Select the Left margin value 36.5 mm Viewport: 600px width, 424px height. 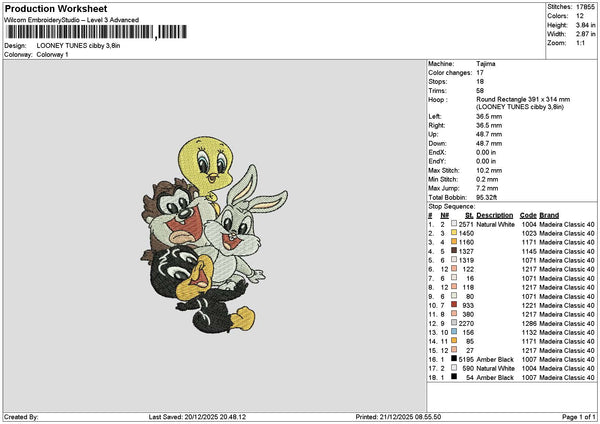click(x=489, y=116)
